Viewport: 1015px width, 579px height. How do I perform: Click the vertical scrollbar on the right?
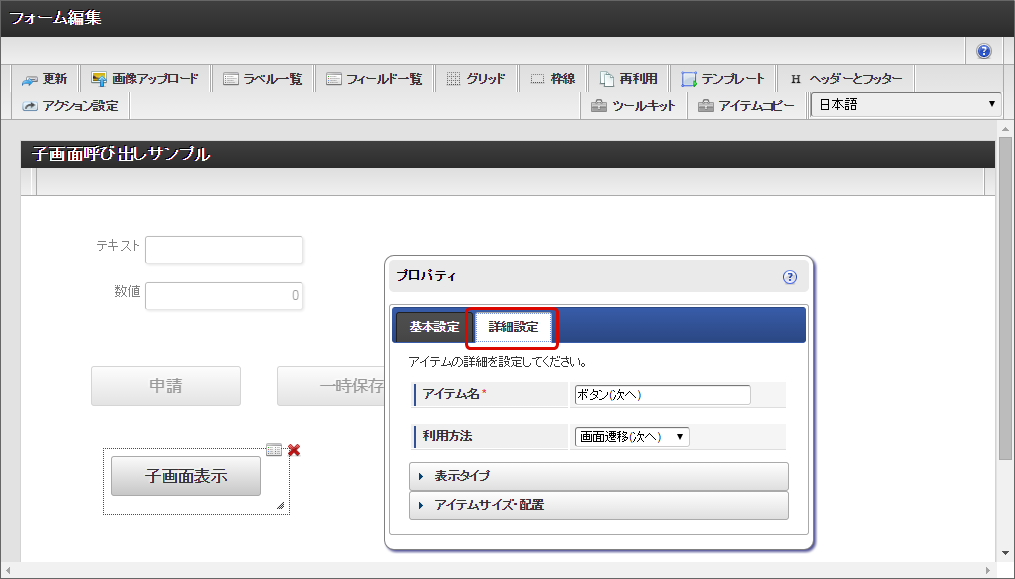coord(1005,297)
